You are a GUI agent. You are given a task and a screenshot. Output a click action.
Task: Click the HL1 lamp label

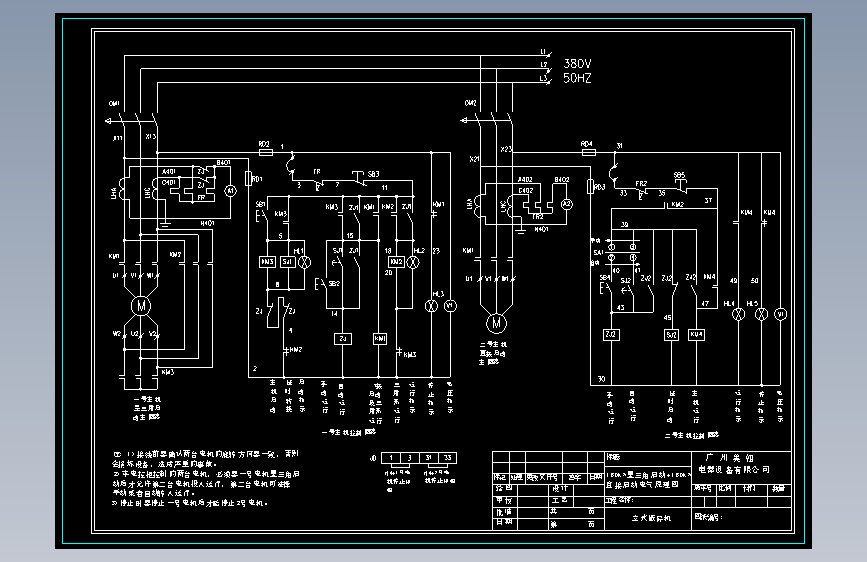tap(299, 251)
